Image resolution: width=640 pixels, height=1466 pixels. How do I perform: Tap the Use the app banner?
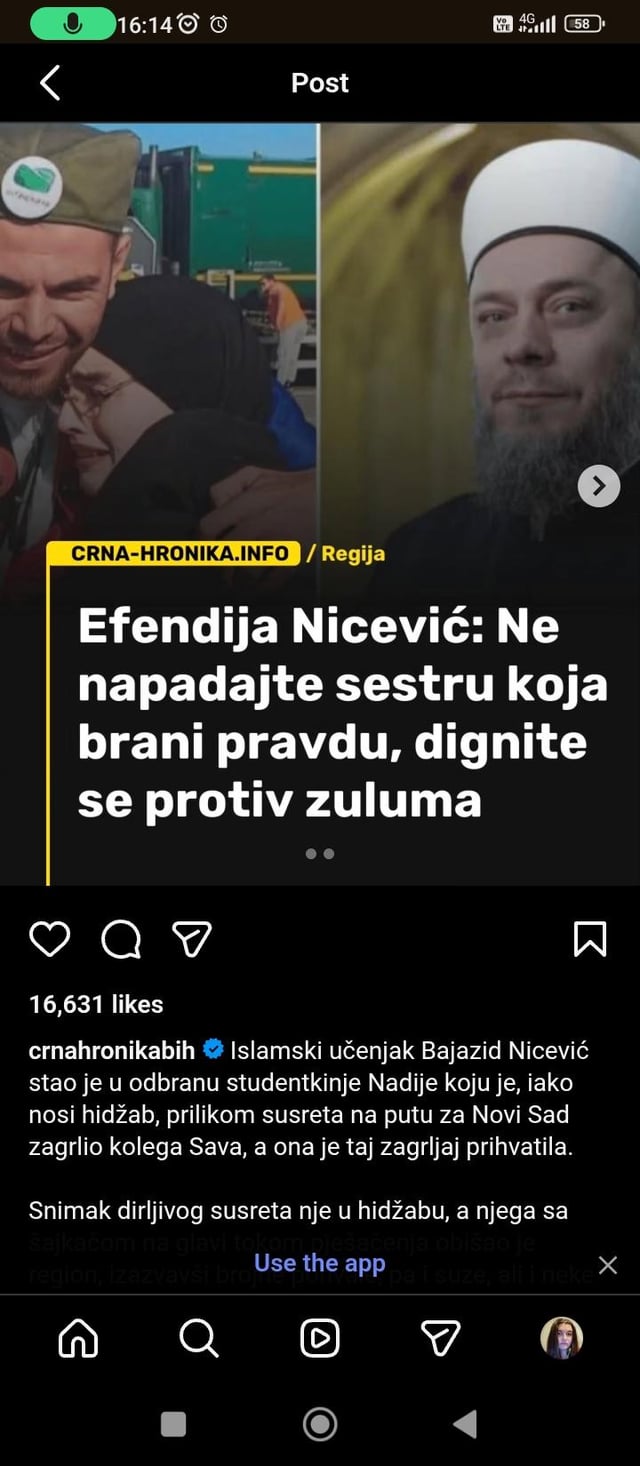(x=320, y=1263)
